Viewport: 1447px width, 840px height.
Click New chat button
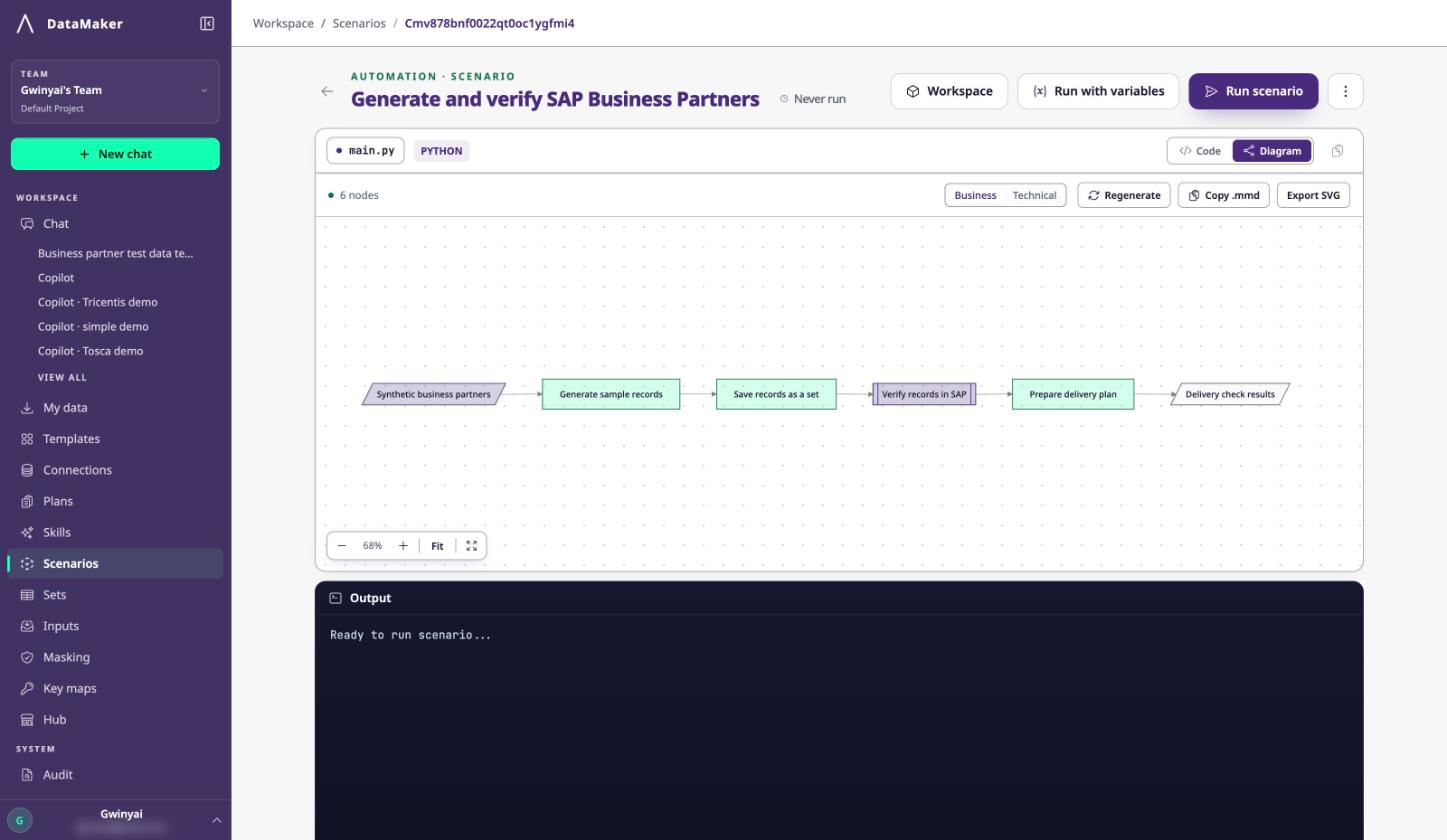pyautogui.click(x=115, y=154)
